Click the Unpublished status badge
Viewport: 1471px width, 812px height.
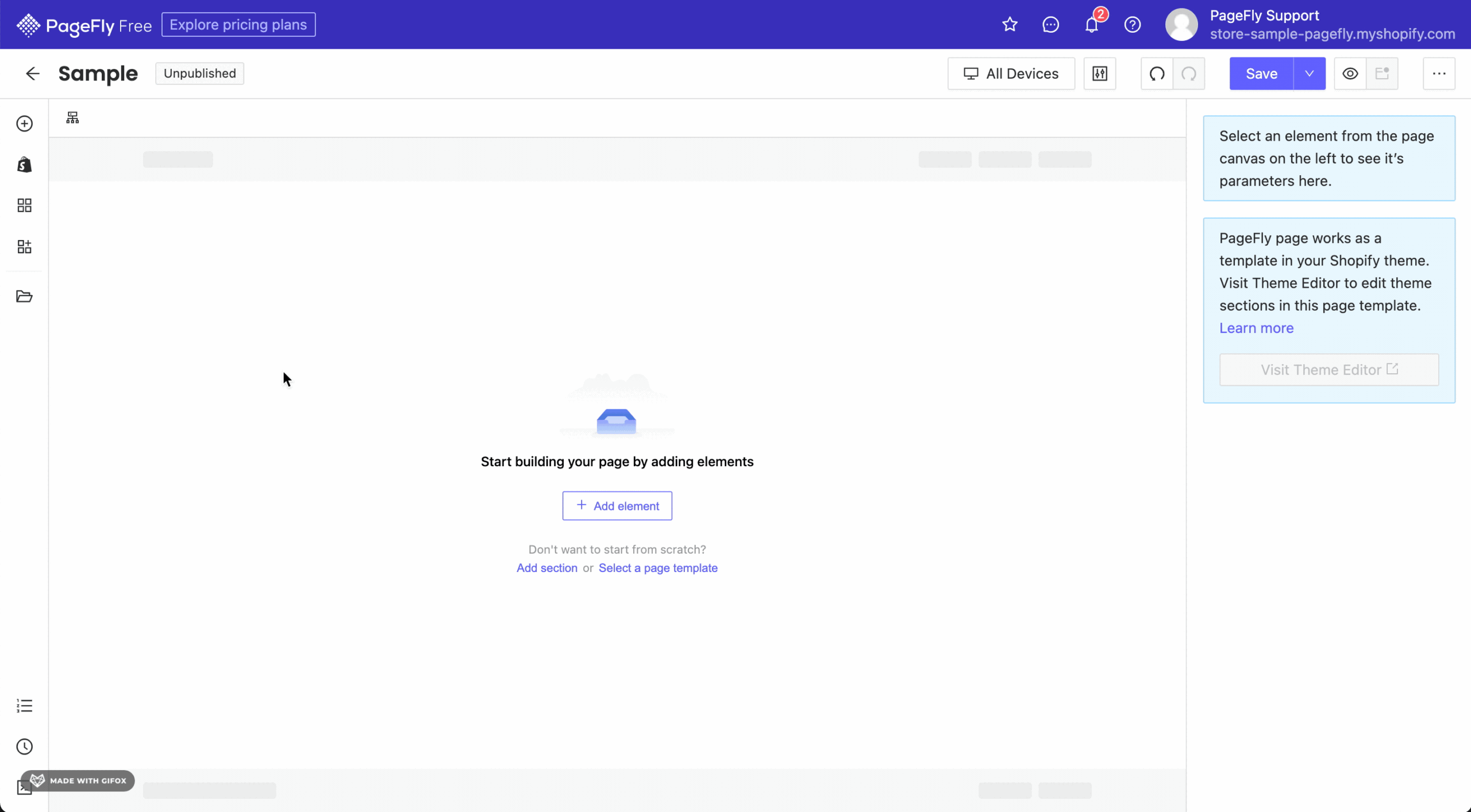click(x=199, y=74)
